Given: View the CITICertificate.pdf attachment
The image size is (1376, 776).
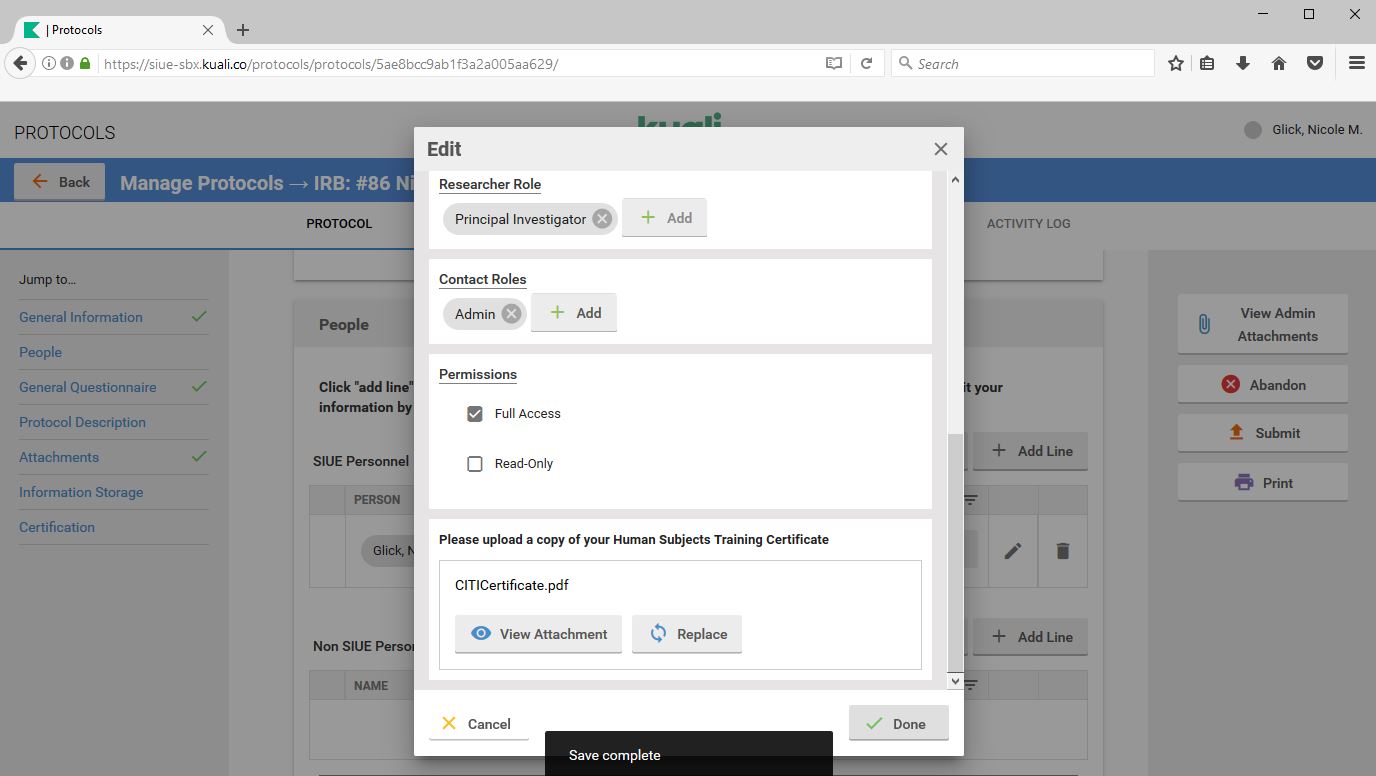Looking at the screenshot, I should (538, 634).
